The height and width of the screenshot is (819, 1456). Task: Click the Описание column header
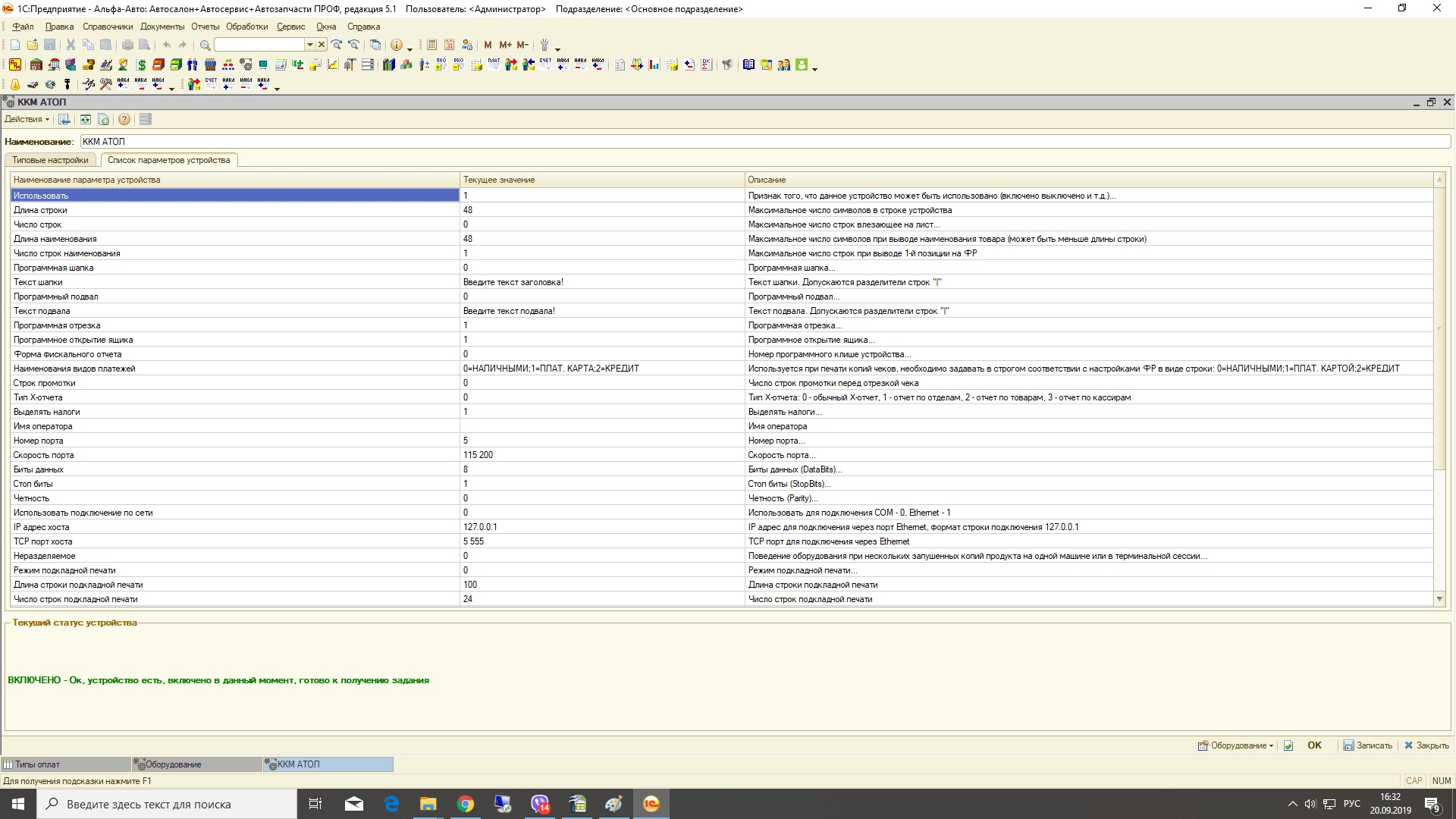(x=1089, y=180)
